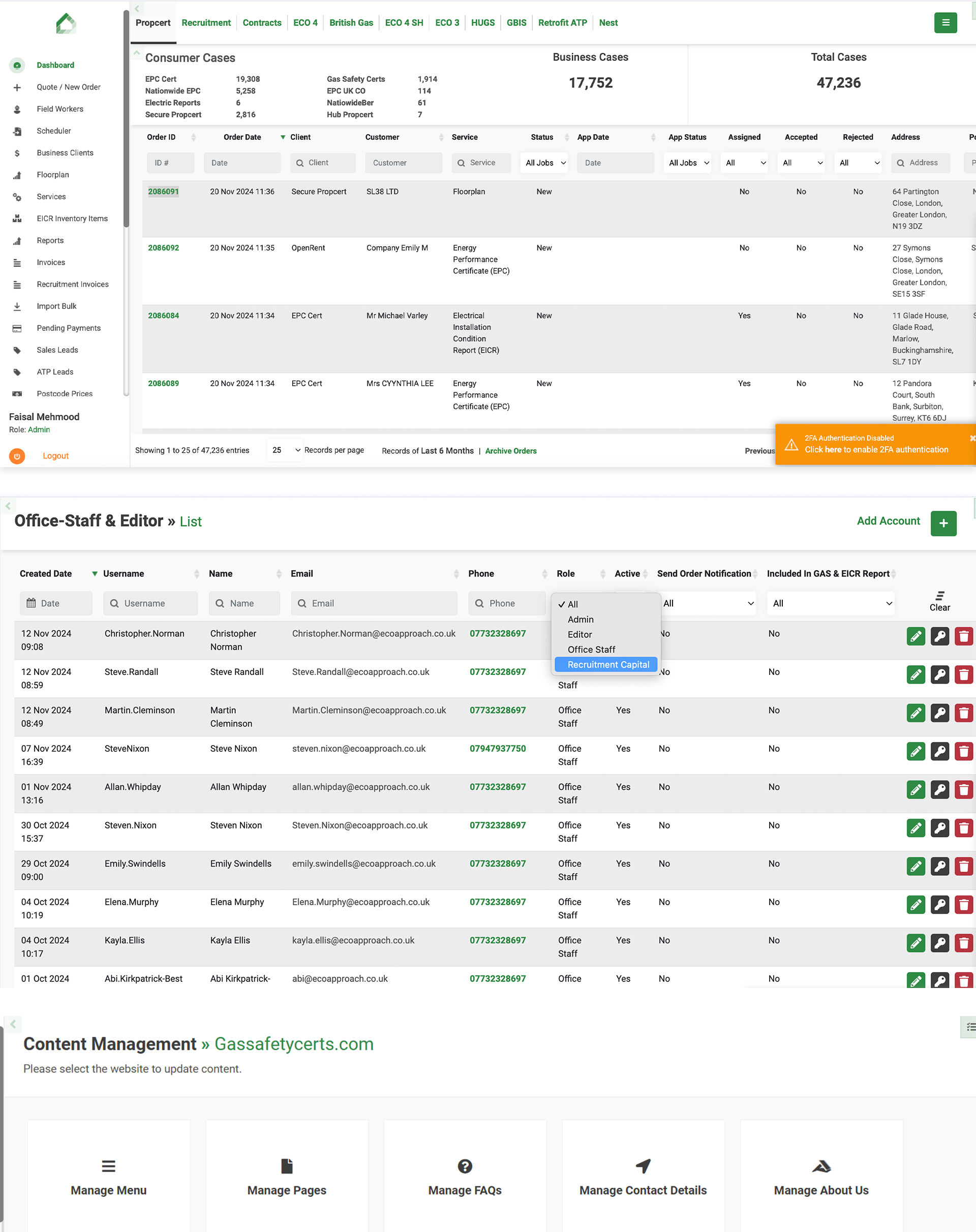976x1232 pixels.
Task: Click the Address filter field in the orders table
Action: [x=920, y=163]
